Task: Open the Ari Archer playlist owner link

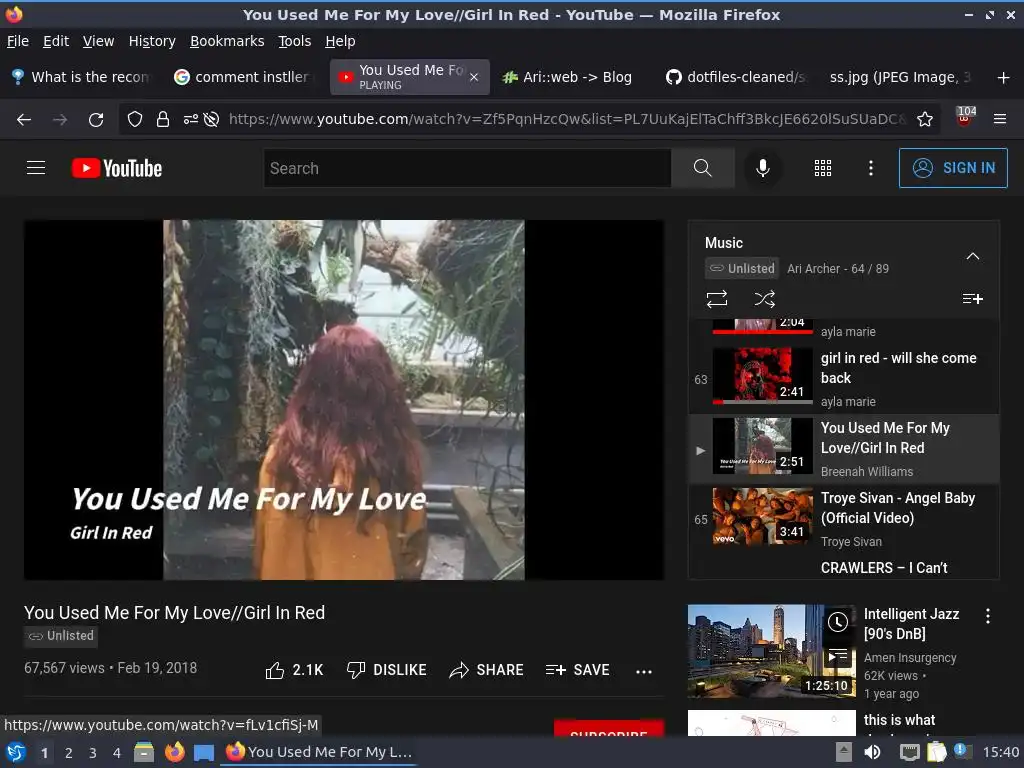Action: coord(813,268)
